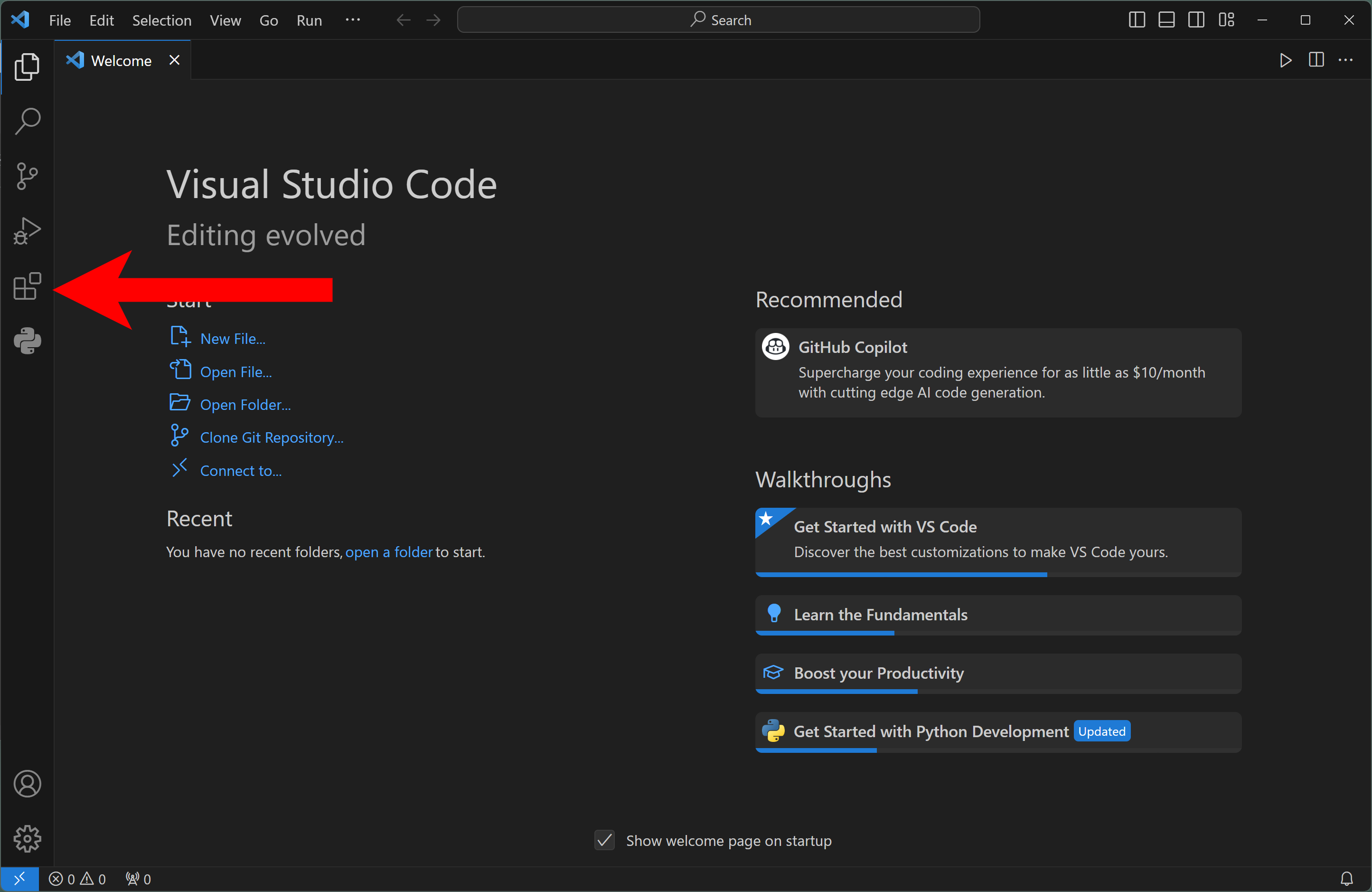Open the View menu

(226, 20)
